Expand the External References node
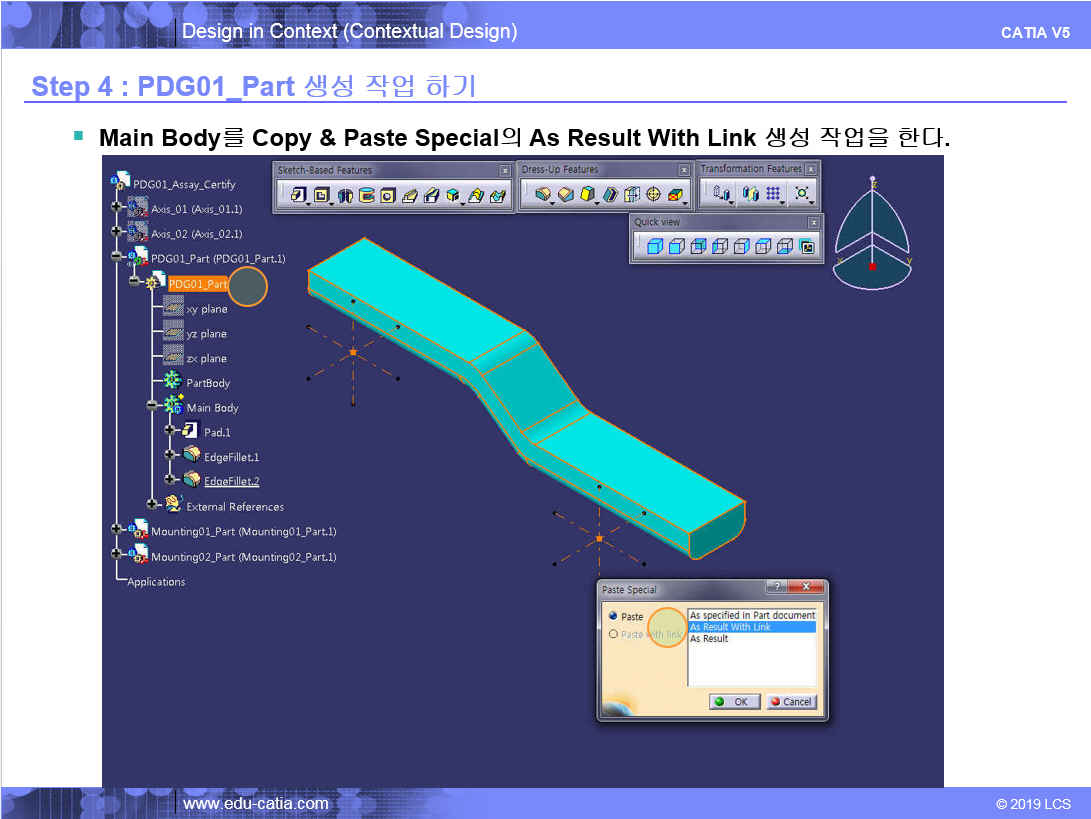This screenshot has width=1091, height=819. coord(152,505)
